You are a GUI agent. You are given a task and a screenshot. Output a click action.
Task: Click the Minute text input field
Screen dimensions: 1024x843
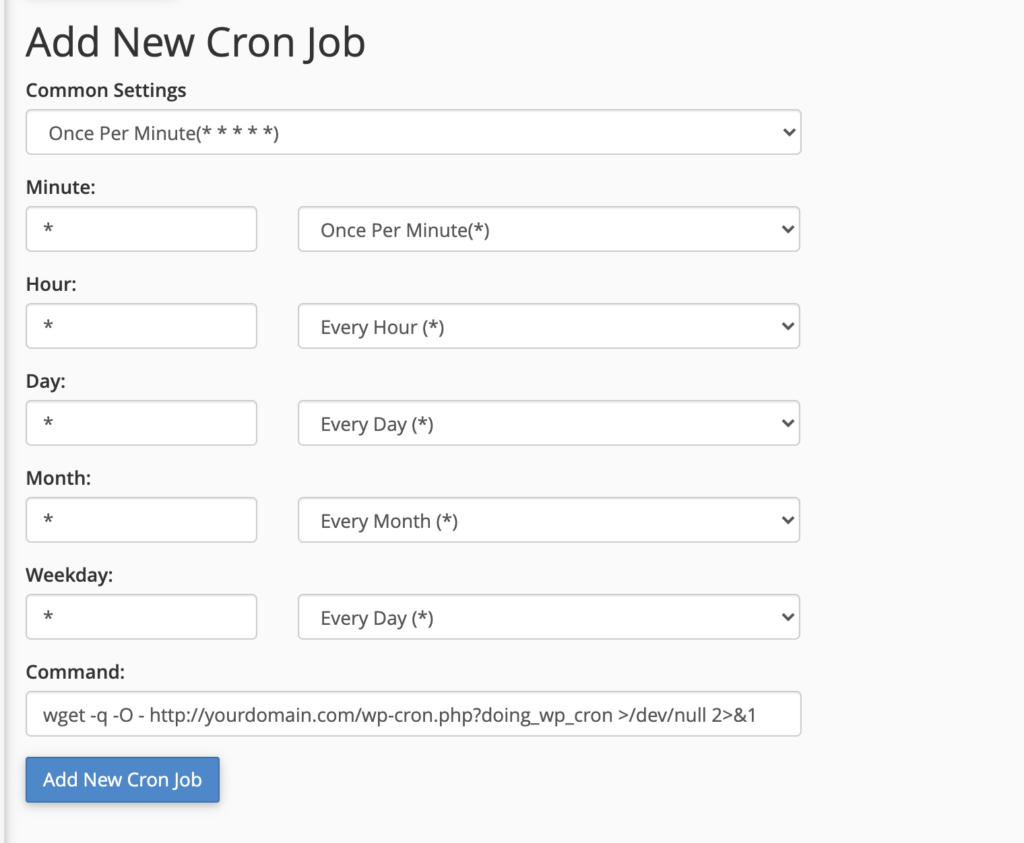[141, 229]
